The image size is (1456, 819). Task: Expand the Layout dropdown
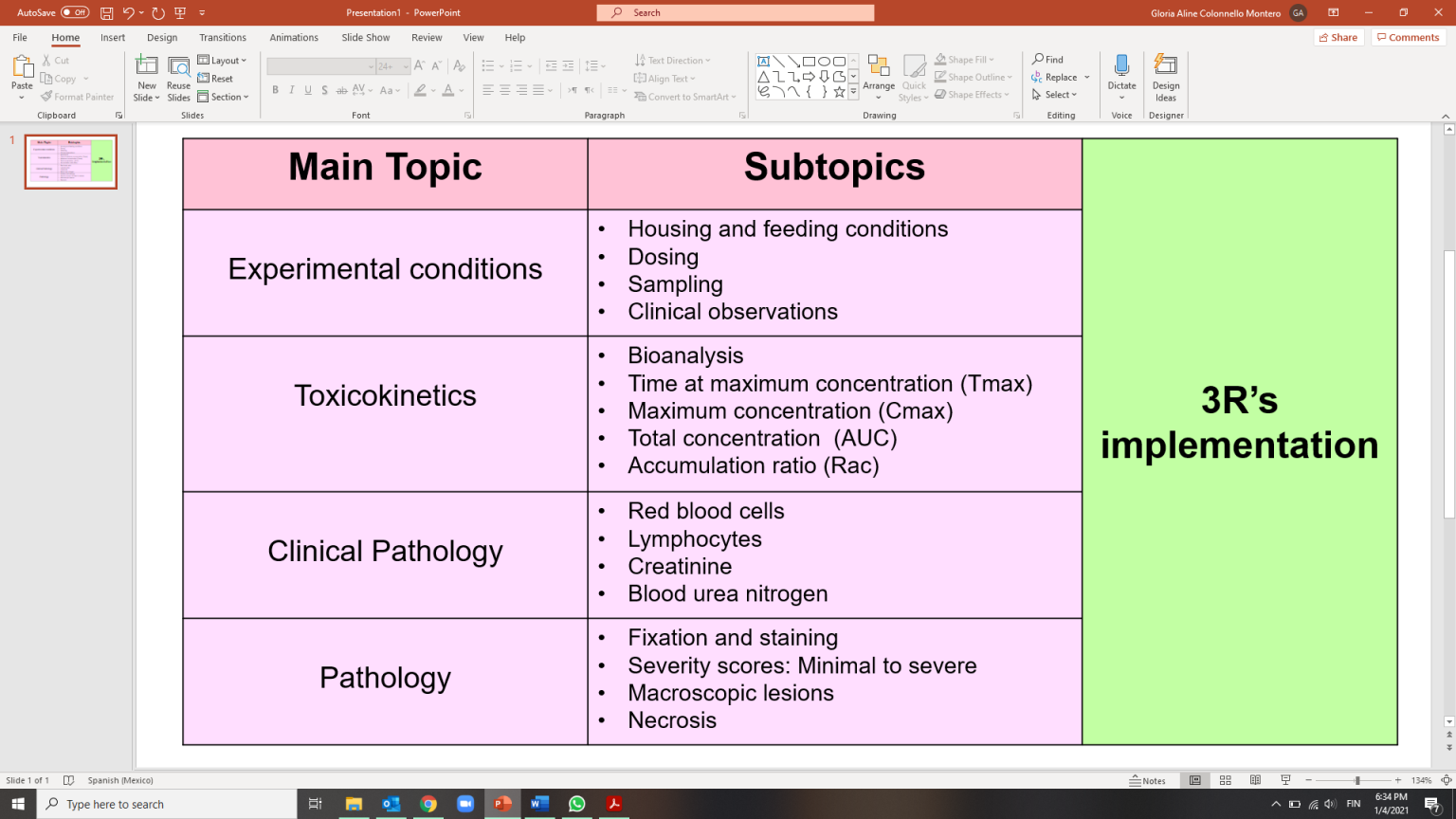[223, 61]
